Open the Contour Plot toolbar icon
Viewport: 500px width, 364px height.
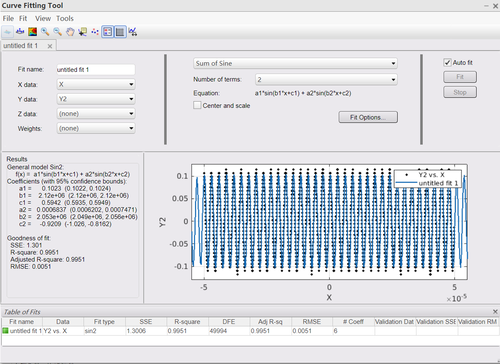pyautogui.click(x=32, y=32)
